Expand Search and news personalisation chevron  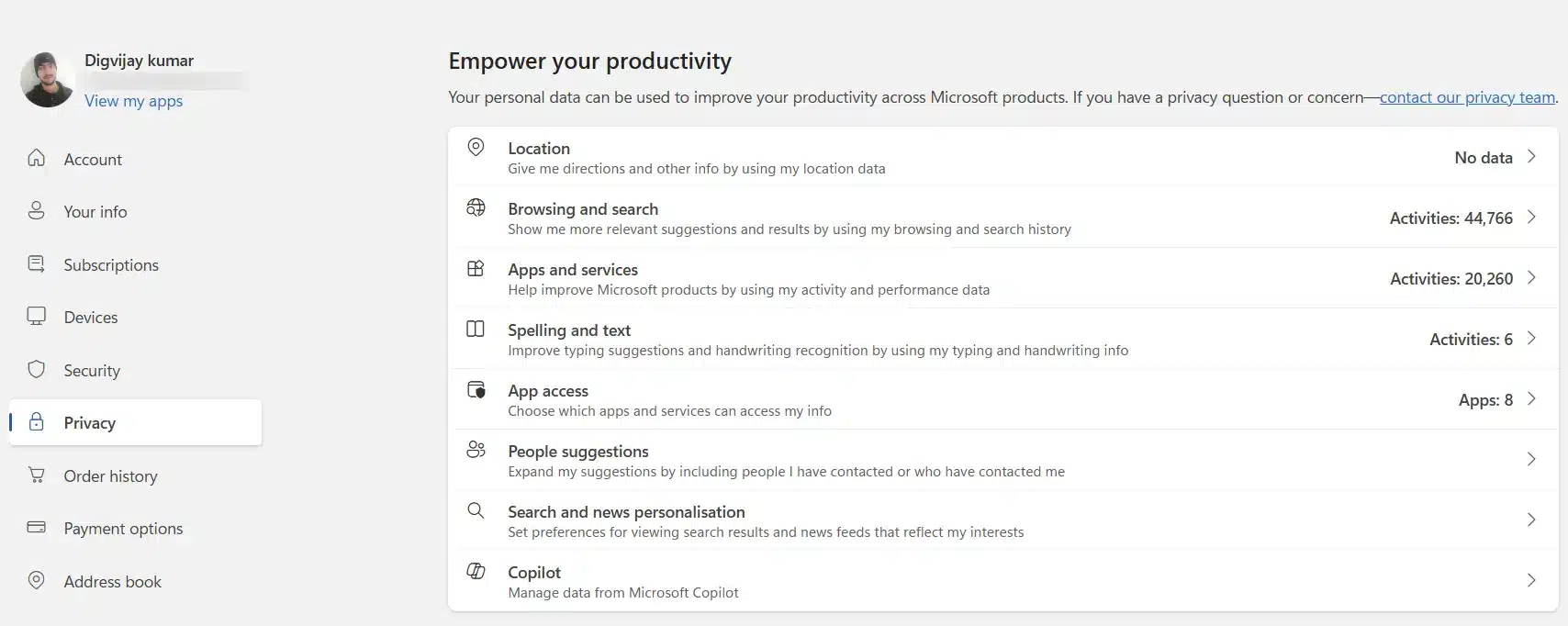coord(1531,520)
